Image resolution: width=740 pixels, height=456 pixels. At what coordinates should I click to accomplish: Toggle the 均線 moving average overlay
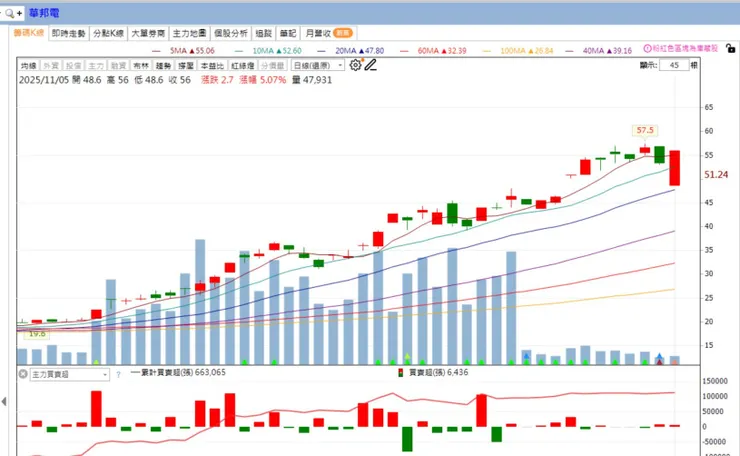click(x=28, y=66)
